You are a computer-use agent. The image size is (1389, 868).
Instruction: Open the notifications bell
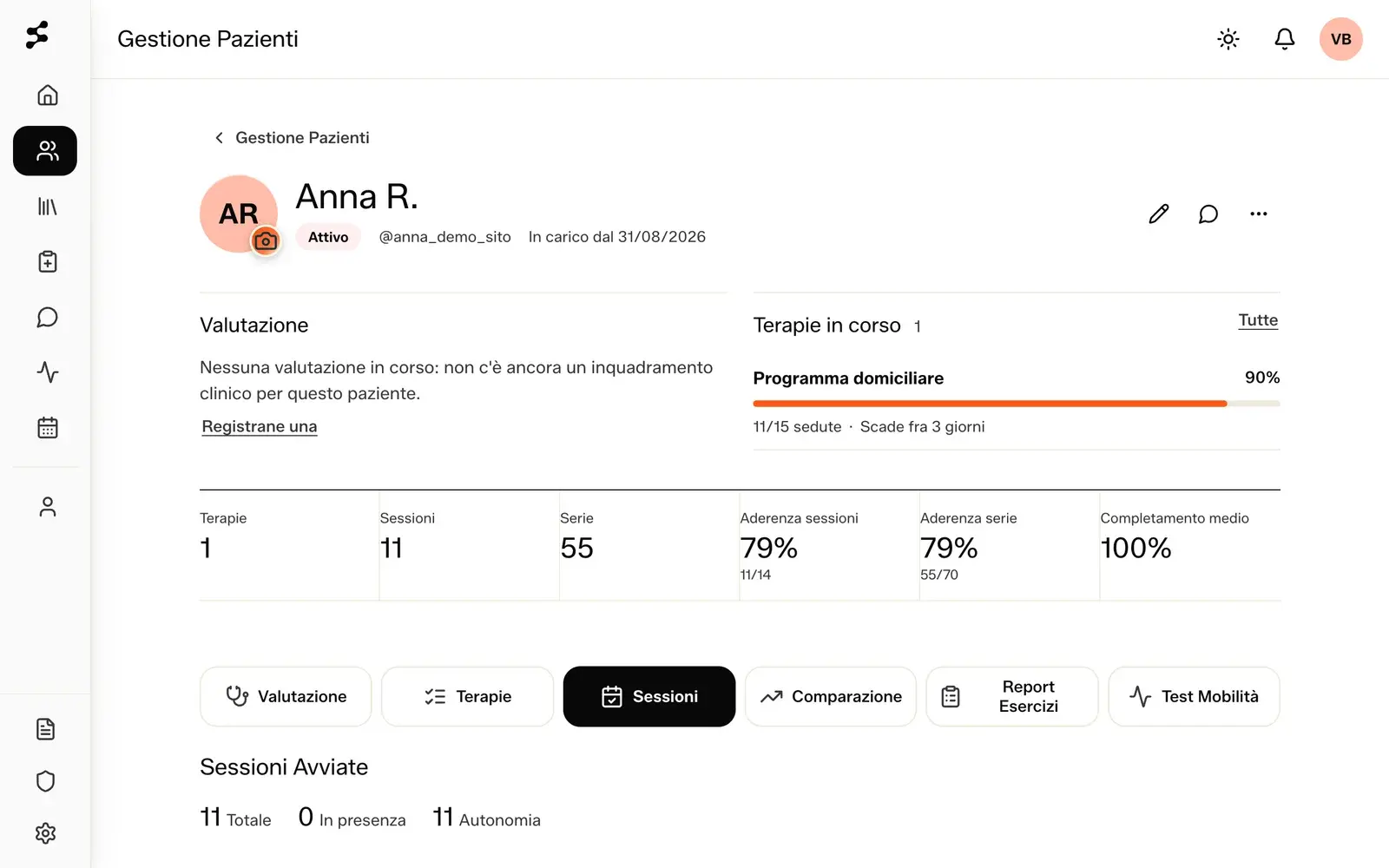click(1285, 39)
